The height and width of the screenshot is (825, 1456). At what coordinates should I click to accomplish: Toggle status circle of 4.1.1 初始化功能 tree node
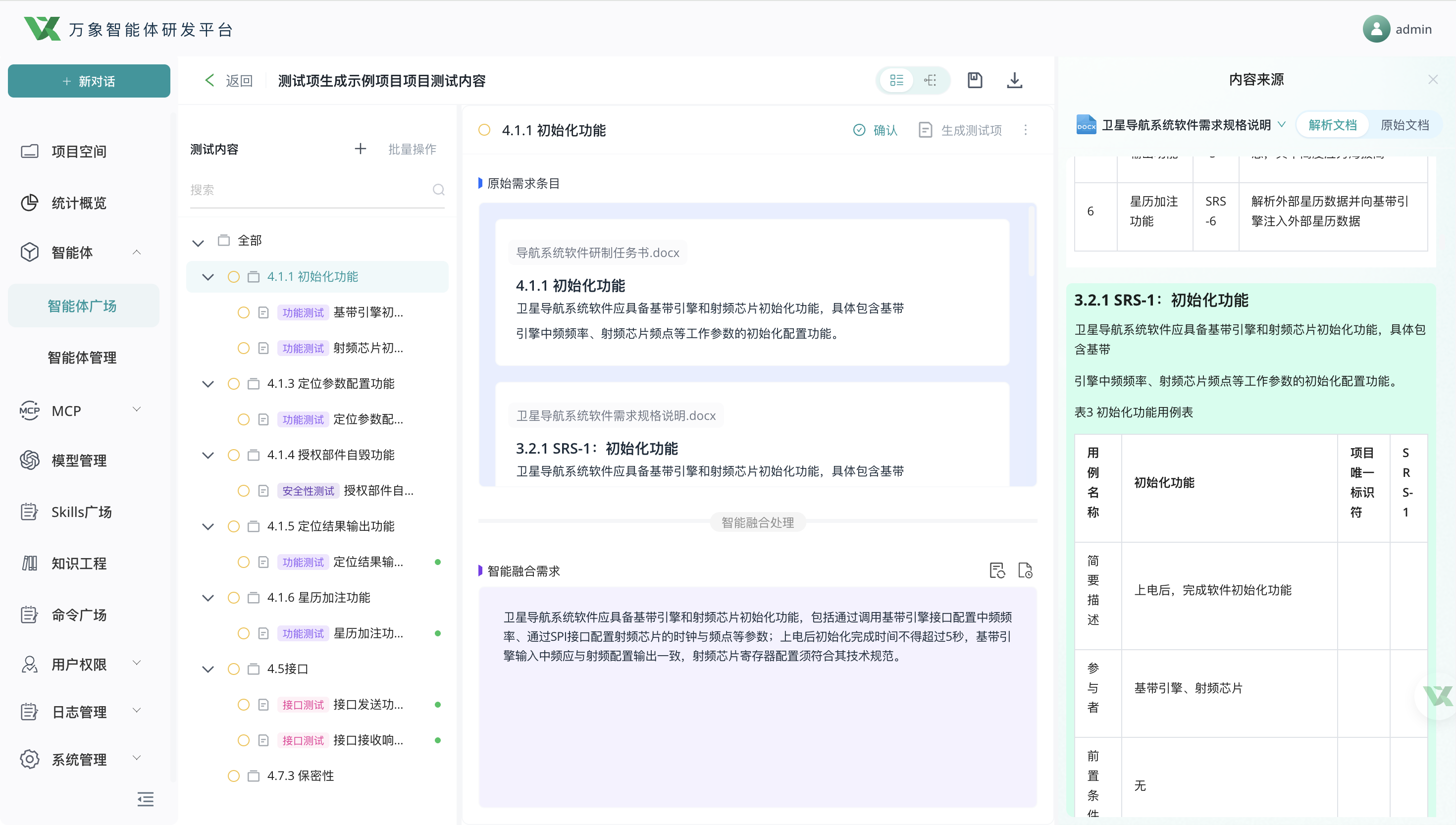click(x=233, y=276)
